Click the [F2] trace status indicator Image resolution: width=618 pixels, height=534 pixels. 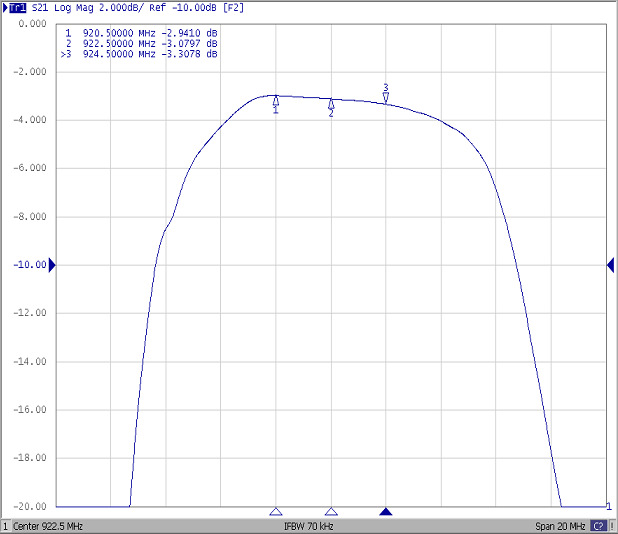tap(234, 8)
